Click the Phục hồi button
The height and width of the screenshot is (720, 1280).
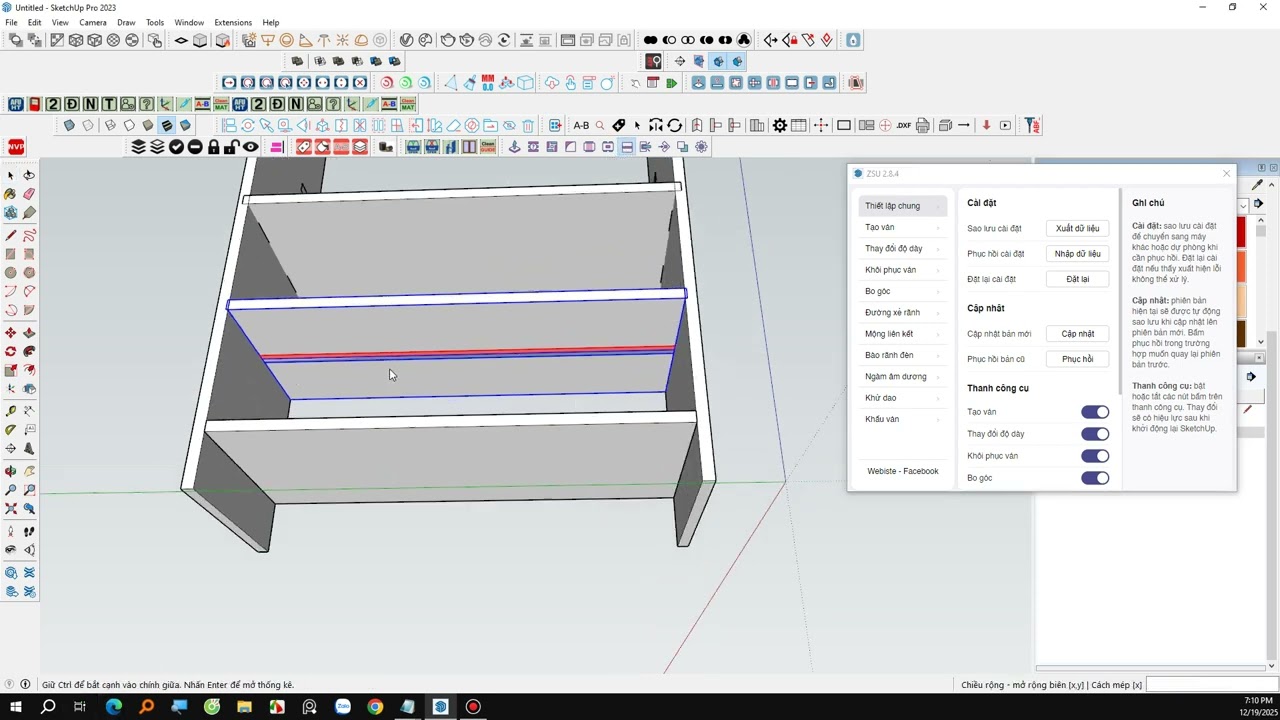click(x=1077, y=359)
